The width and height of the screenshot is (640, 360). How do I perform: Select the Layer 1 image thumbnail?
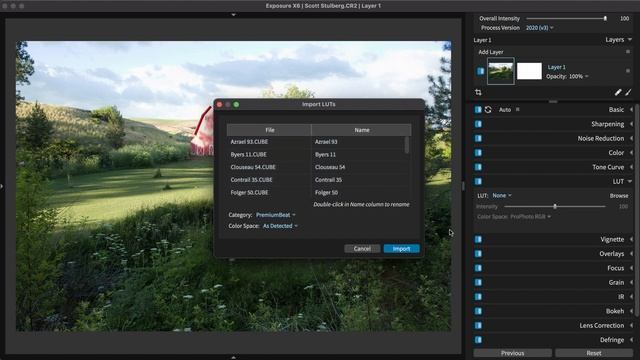coord(501,71)
